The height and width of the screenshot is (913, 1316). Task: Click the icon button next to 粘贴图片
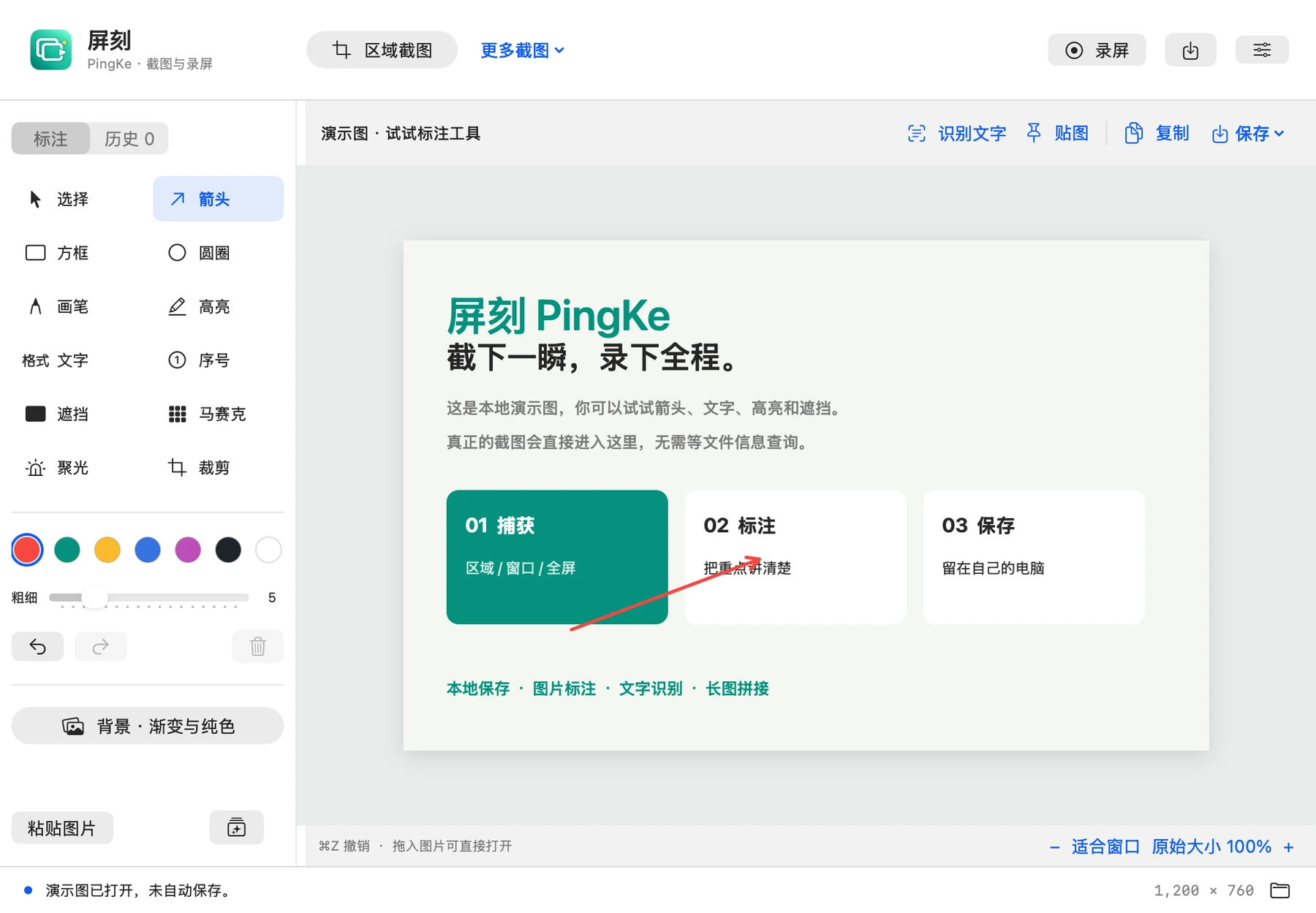236,827
